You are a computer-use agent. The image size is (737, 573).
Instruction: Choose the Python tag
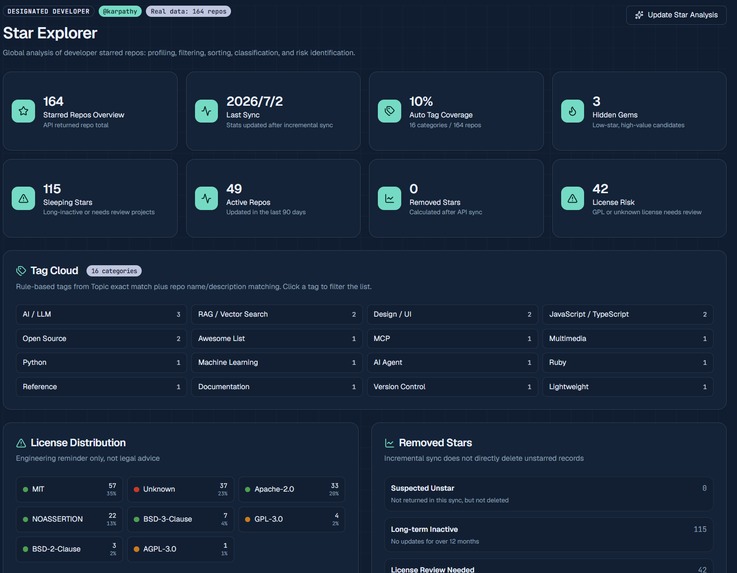(x=101, y=362)
